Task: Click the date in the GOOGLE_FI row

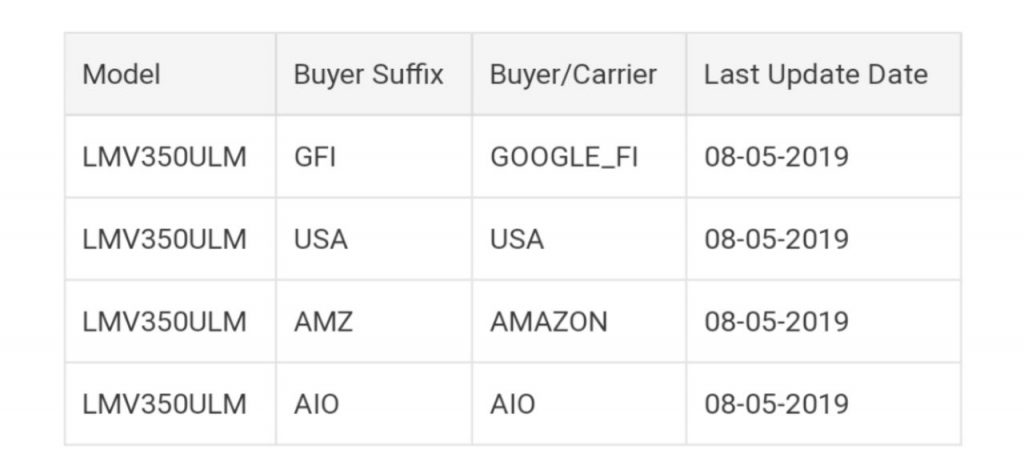Action: [776, 157]
